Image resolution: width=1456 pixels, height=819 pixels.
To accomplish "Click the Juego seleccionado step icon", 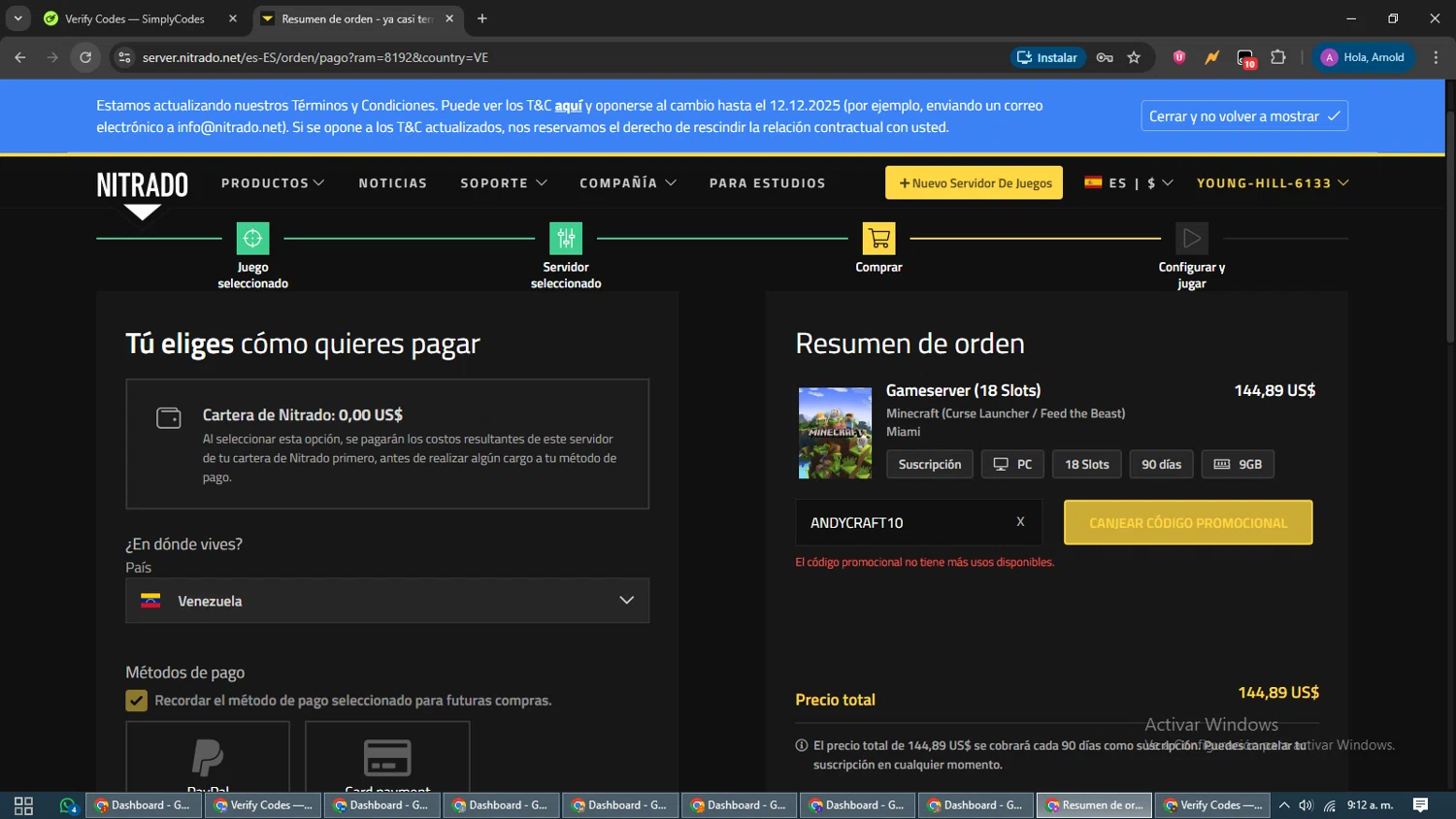I will point(252,238).
